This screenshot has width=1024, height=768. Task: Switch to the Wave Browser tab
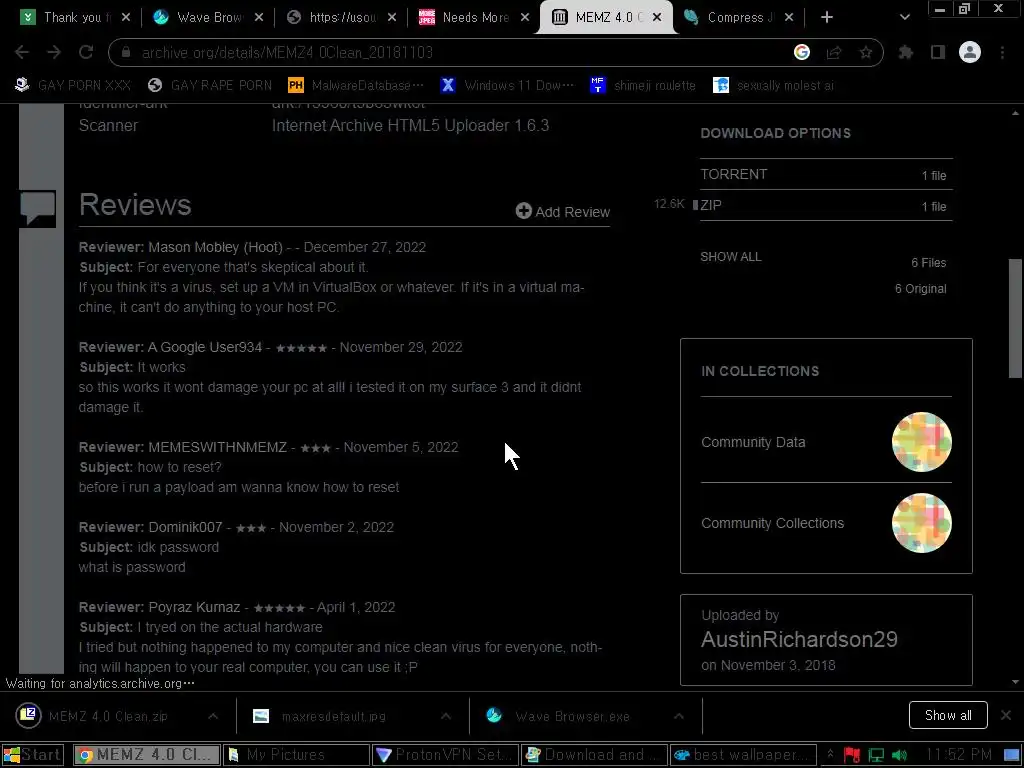pos(208,17)
